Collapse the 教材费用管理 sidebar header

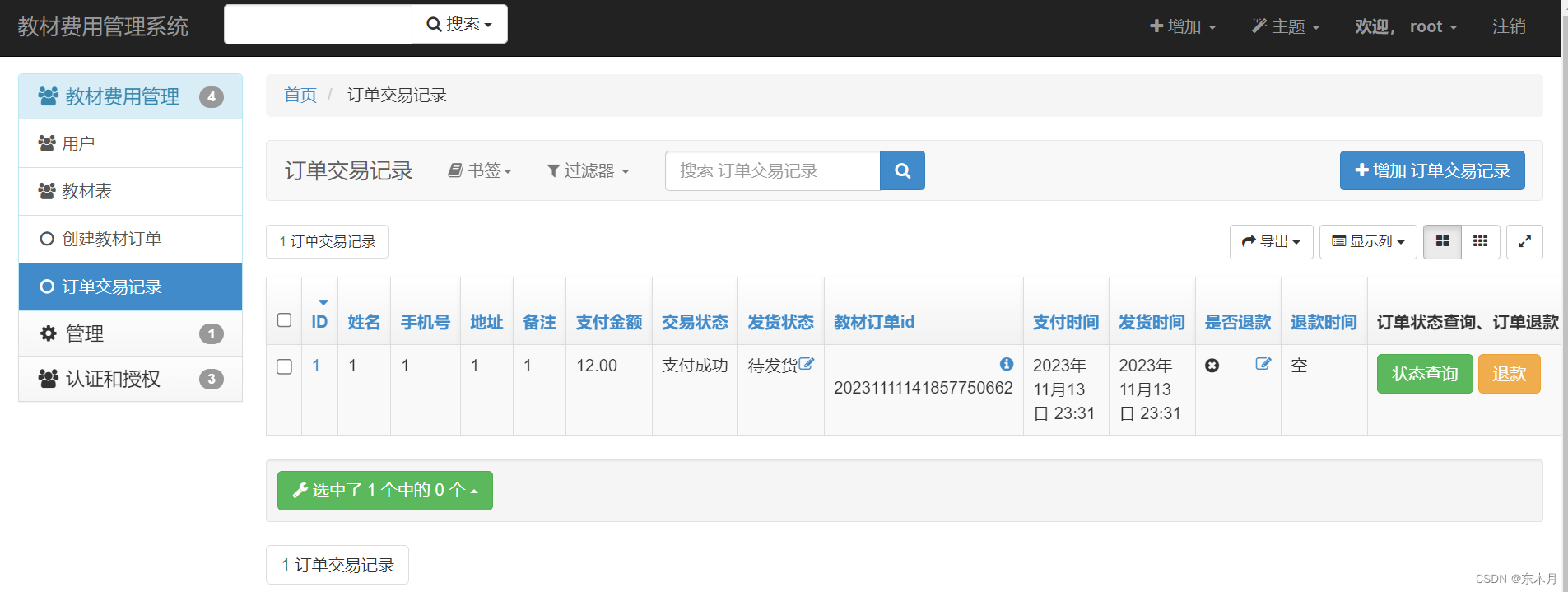(130, 96)
